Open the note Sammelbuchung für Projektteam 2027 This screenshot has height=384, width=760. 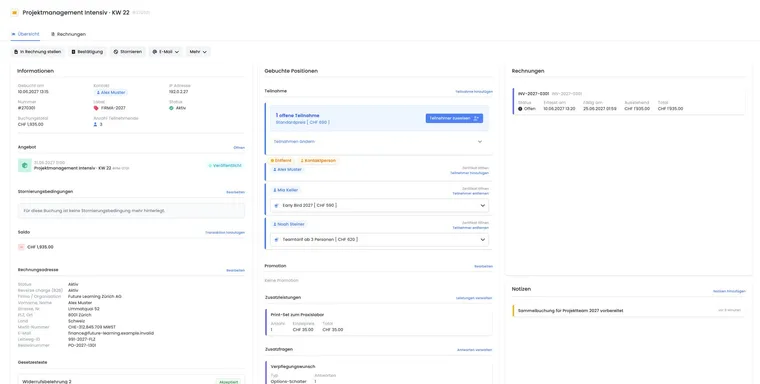pos(570,311)
